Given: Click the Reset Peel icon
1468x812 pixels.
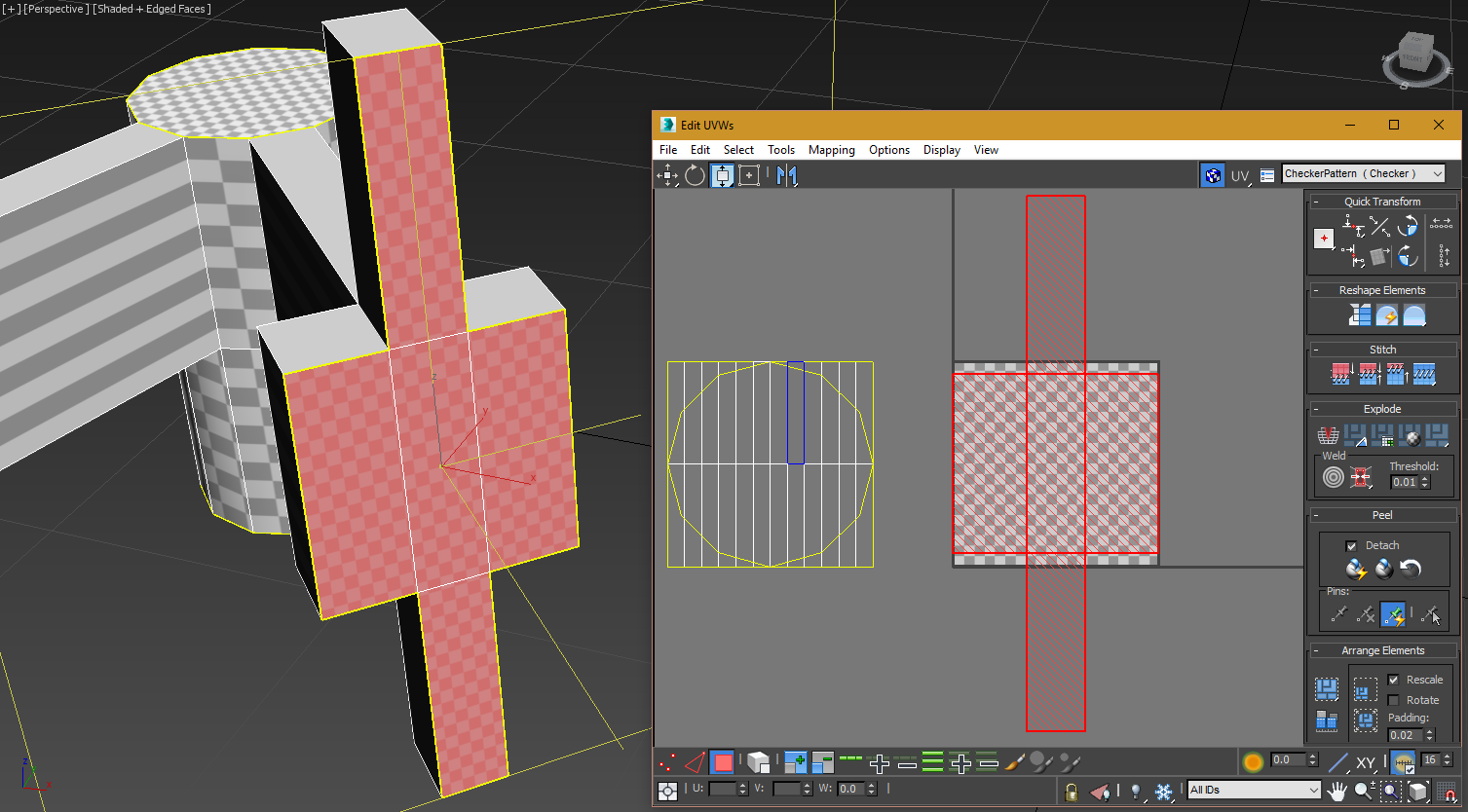Looking at the screenshot, I should (1411, 569).
